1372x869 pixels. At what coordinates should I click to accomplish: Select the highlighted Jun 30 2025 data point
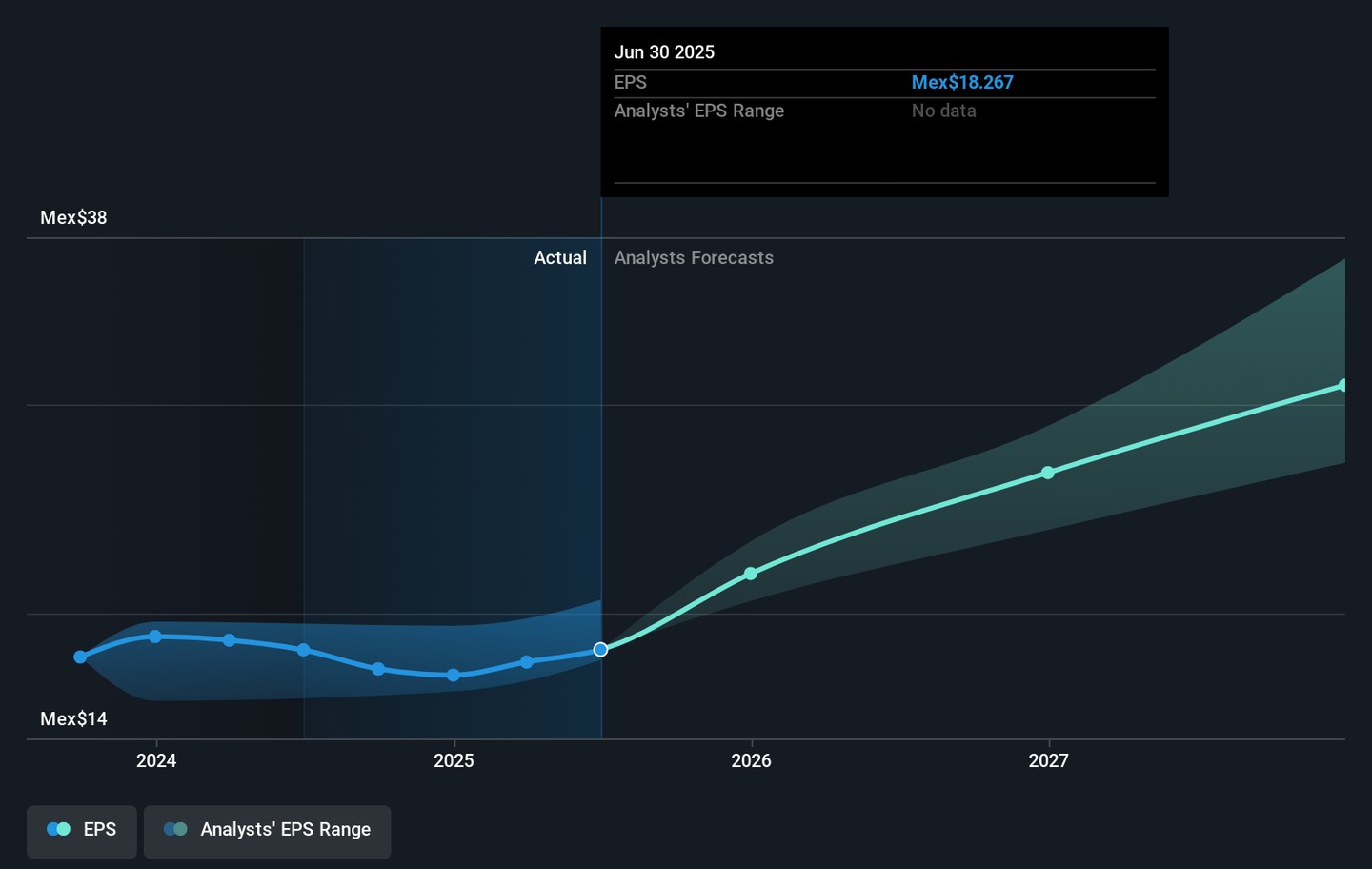[600, 650]
